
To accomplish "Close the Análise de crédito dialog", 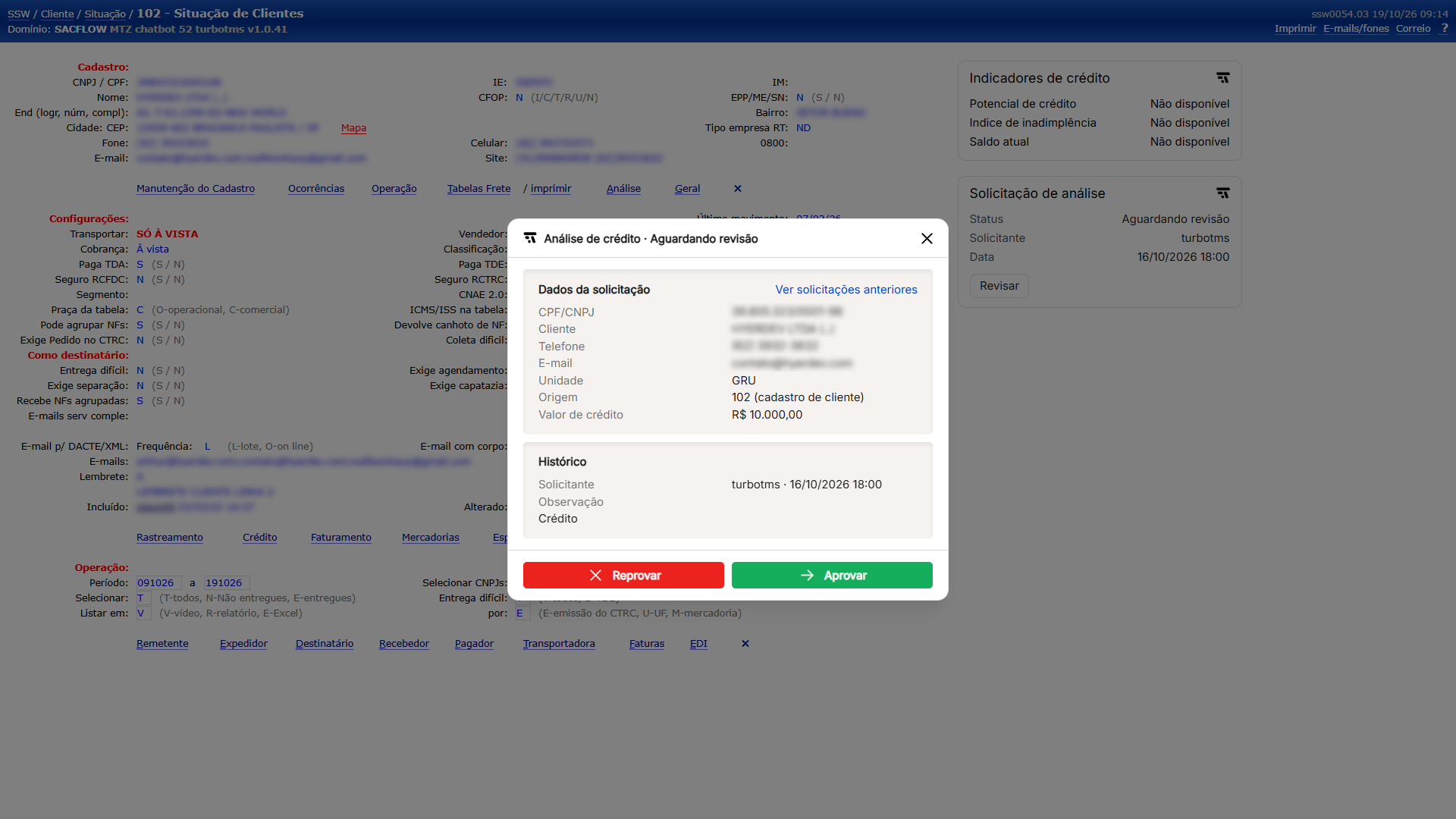I will 927,239.
